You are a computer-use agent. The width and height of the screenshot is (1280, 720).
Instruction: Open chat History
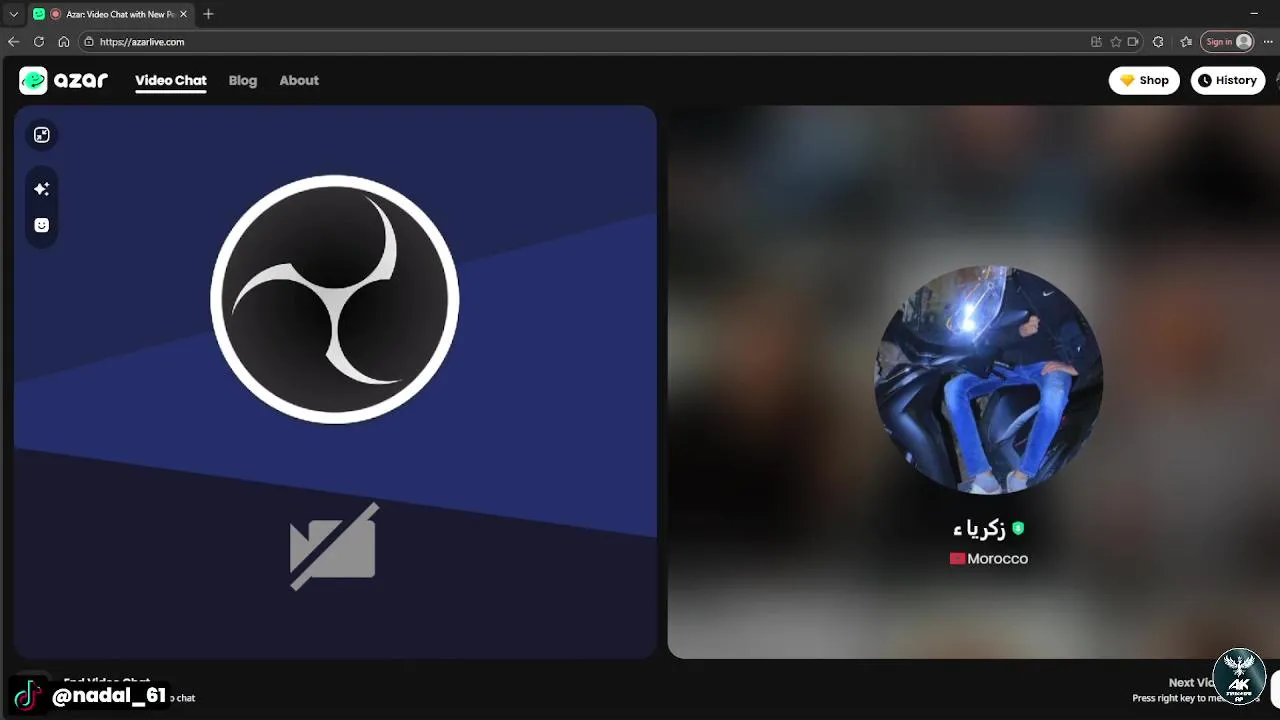pos(1228,81)
